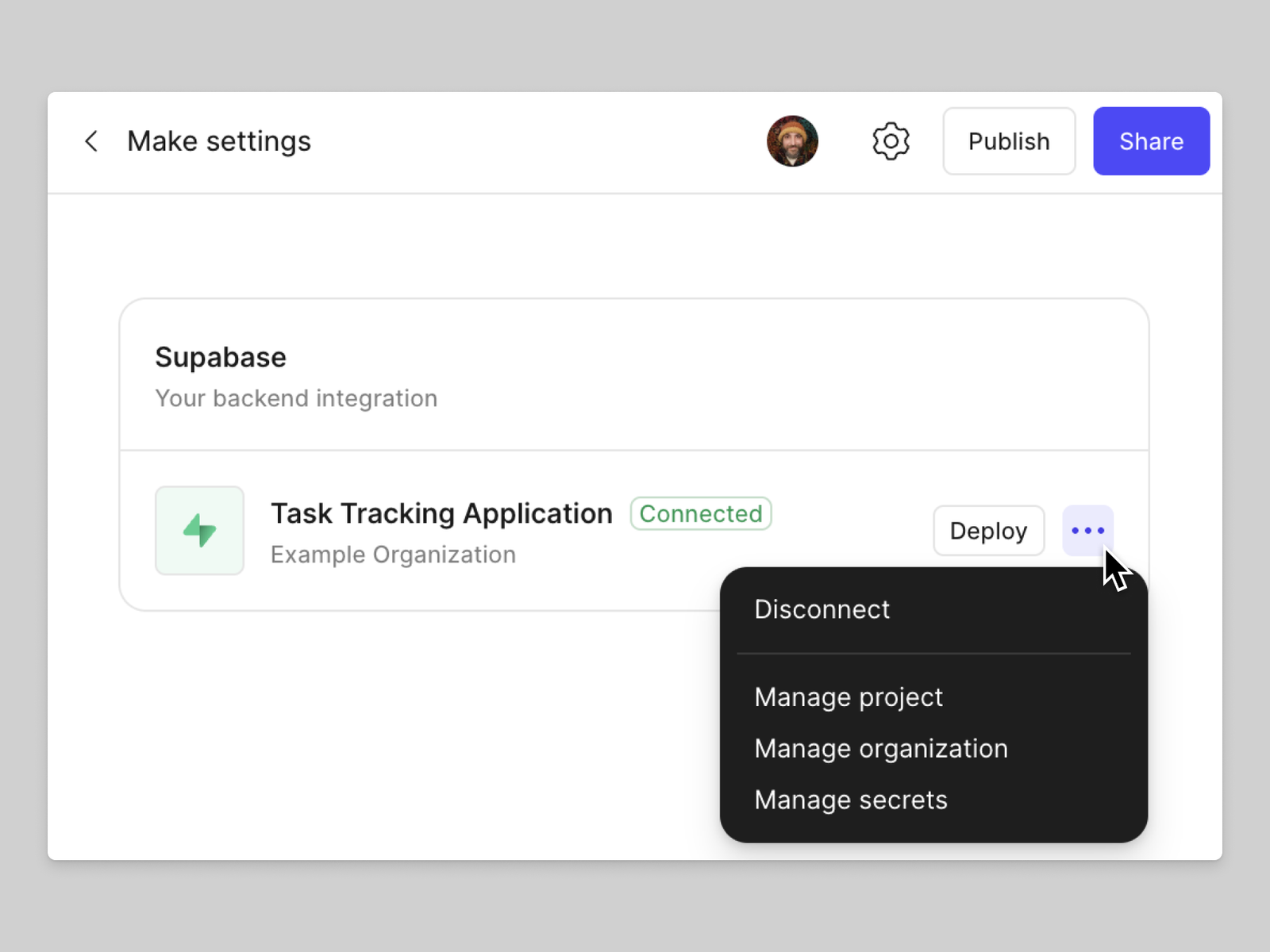
Task: Go back using the left chevron arrow
Action: [x=91, y=140]
